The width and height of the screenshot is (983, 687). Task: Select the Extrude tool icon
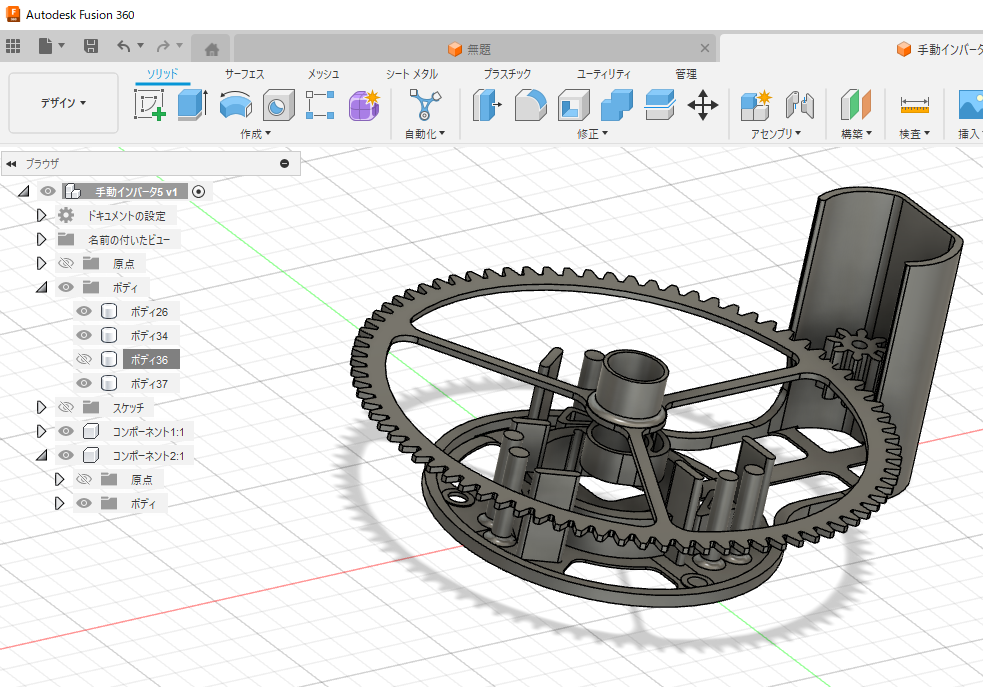[x=192, y=104]
